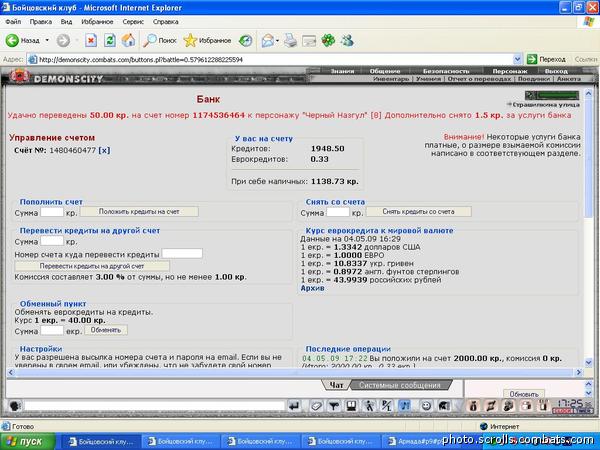600x450 pixels.
Task: Open the Справка menu
Action: (166, 22)
